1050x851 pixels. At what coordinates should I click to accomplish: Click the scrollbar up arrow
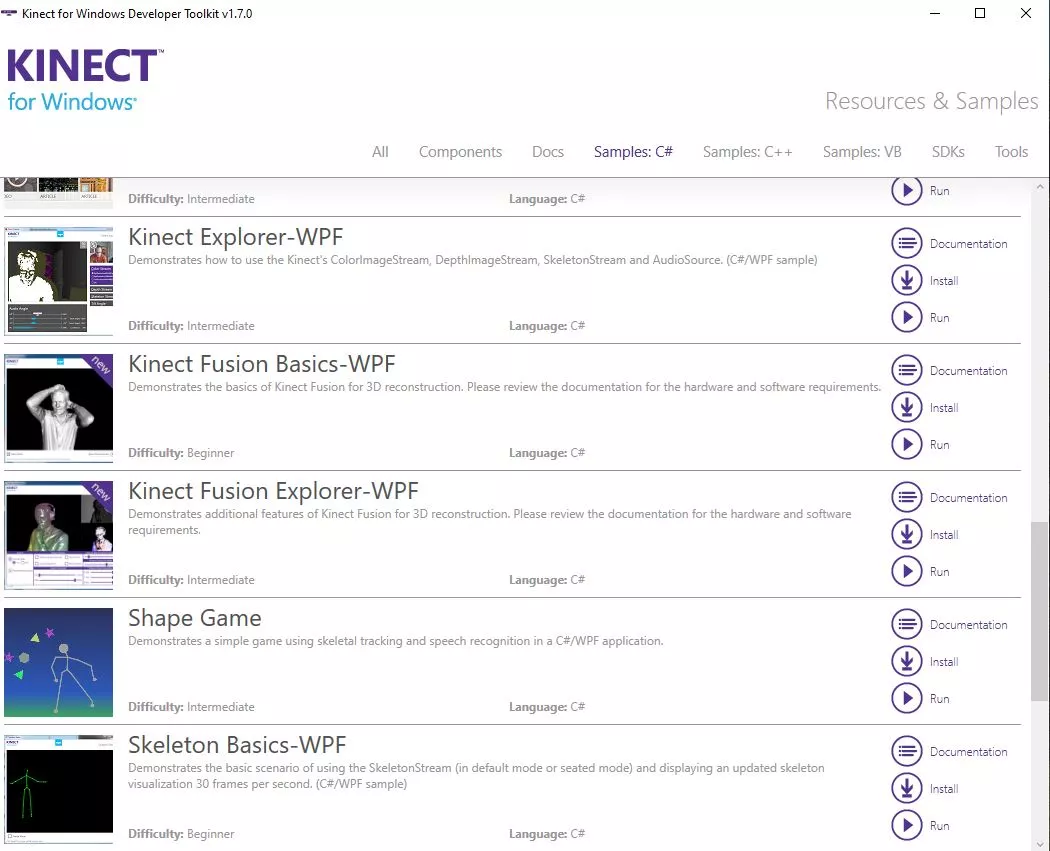(1040, 187)
